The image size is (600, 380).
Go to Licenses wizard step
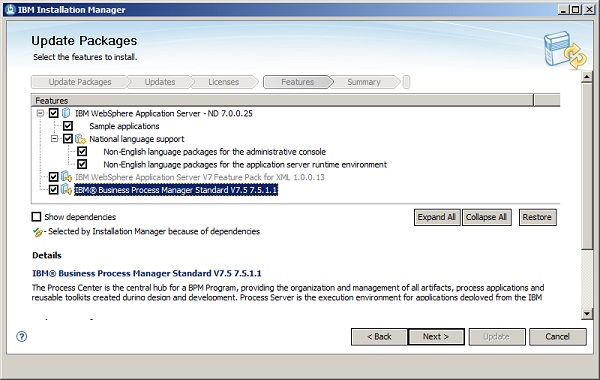pos(223,82)
